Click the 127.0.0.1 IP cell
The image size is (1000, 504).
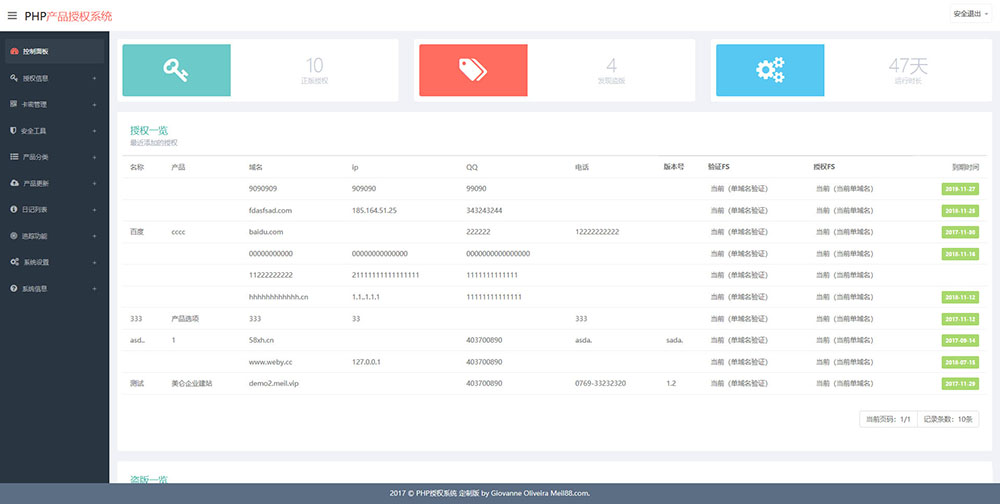(366, 362)
